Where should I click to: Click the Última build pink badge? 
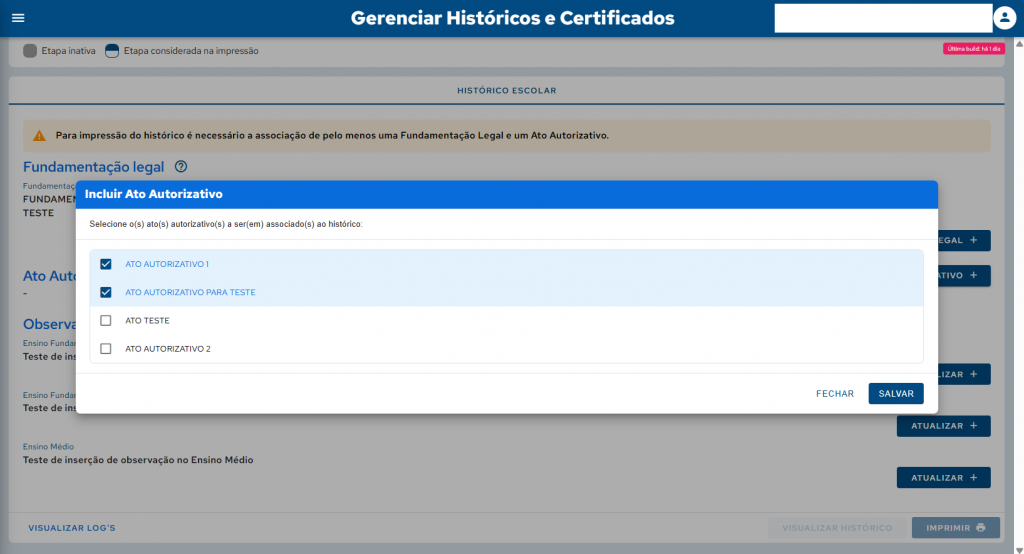coord(972,48)
